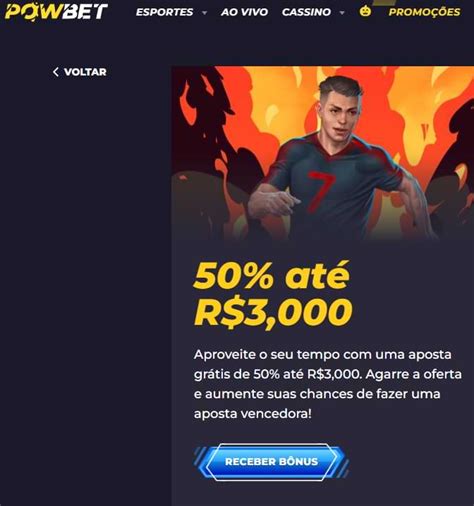Click the Halloween pumpkin icon
The height and width of the screenshot is (506, 474).
(365, 11)
